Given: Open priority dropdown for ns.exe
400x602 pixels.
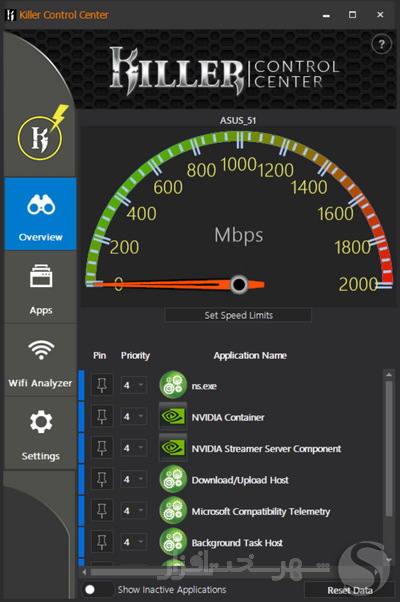Looking at the screenshot, I should [x=133, y=385].
